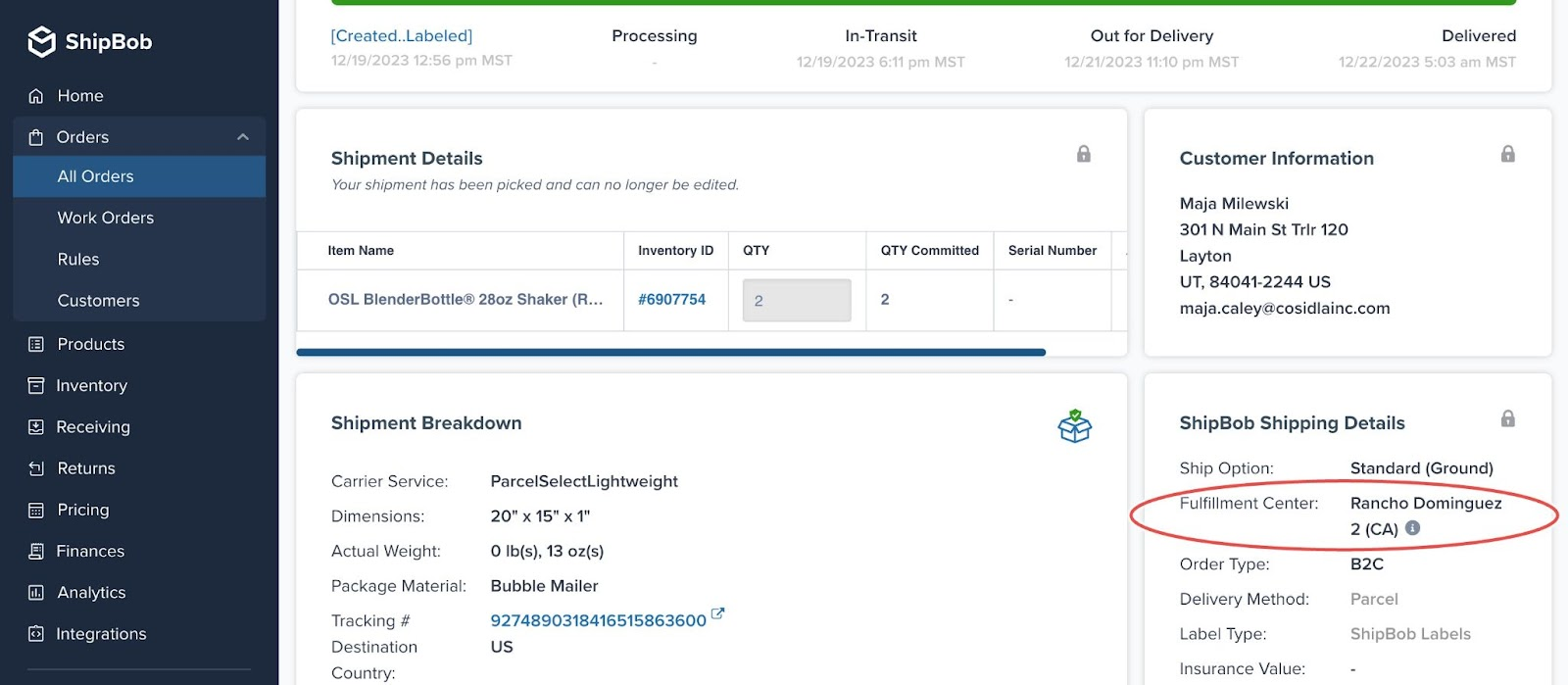
Task: Click the QTY input field showing 2
Action: pyautogui.click(x=797, y=301)
